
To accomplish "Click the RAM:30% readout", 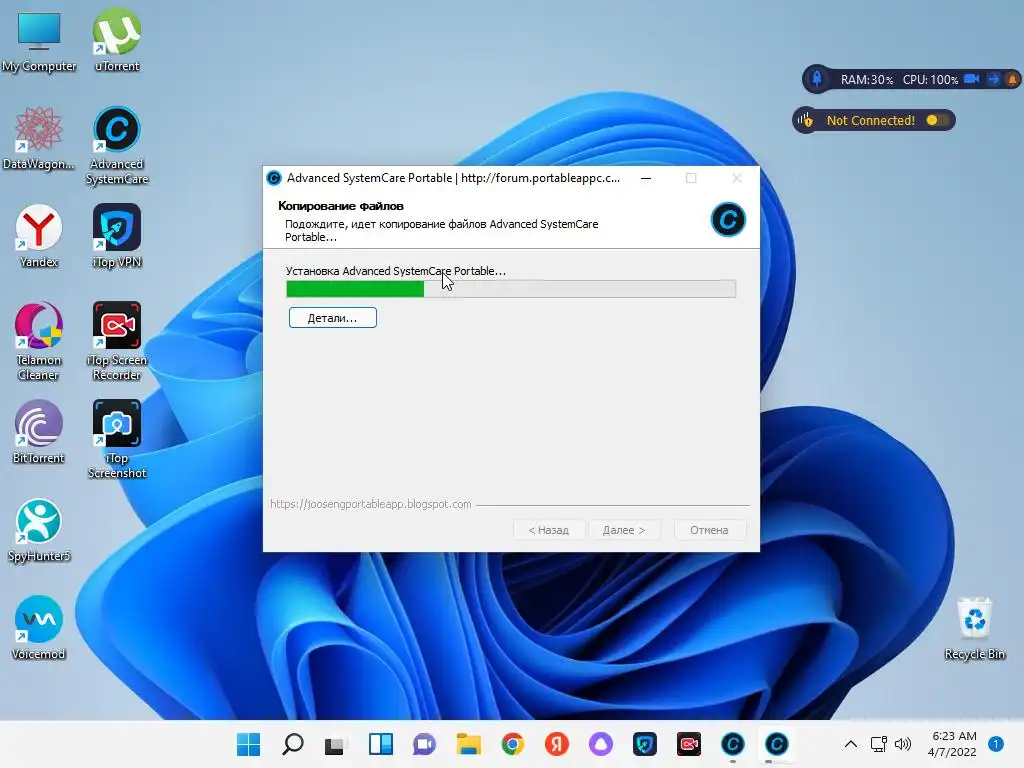I will click(867, 80).
